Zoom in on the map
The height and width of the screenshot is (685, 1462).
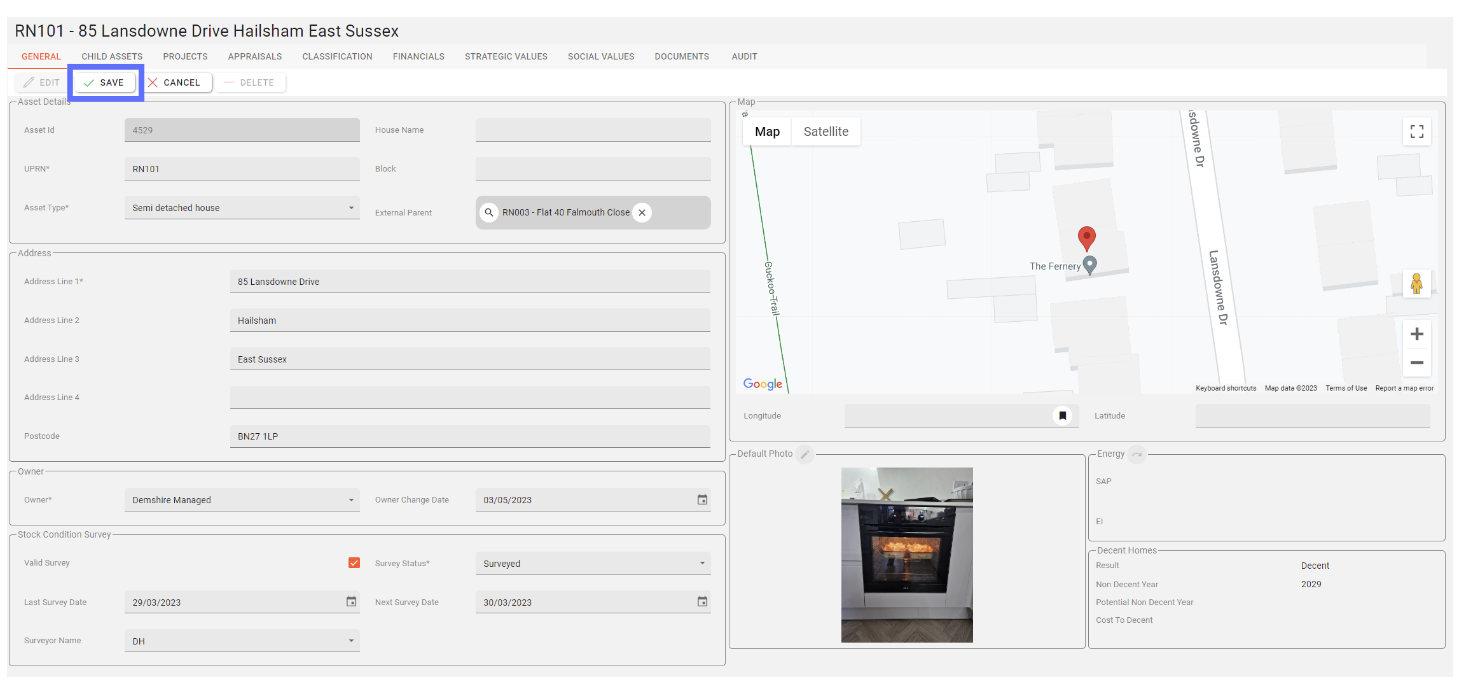pyautogui.click(x=1416, y=334)
